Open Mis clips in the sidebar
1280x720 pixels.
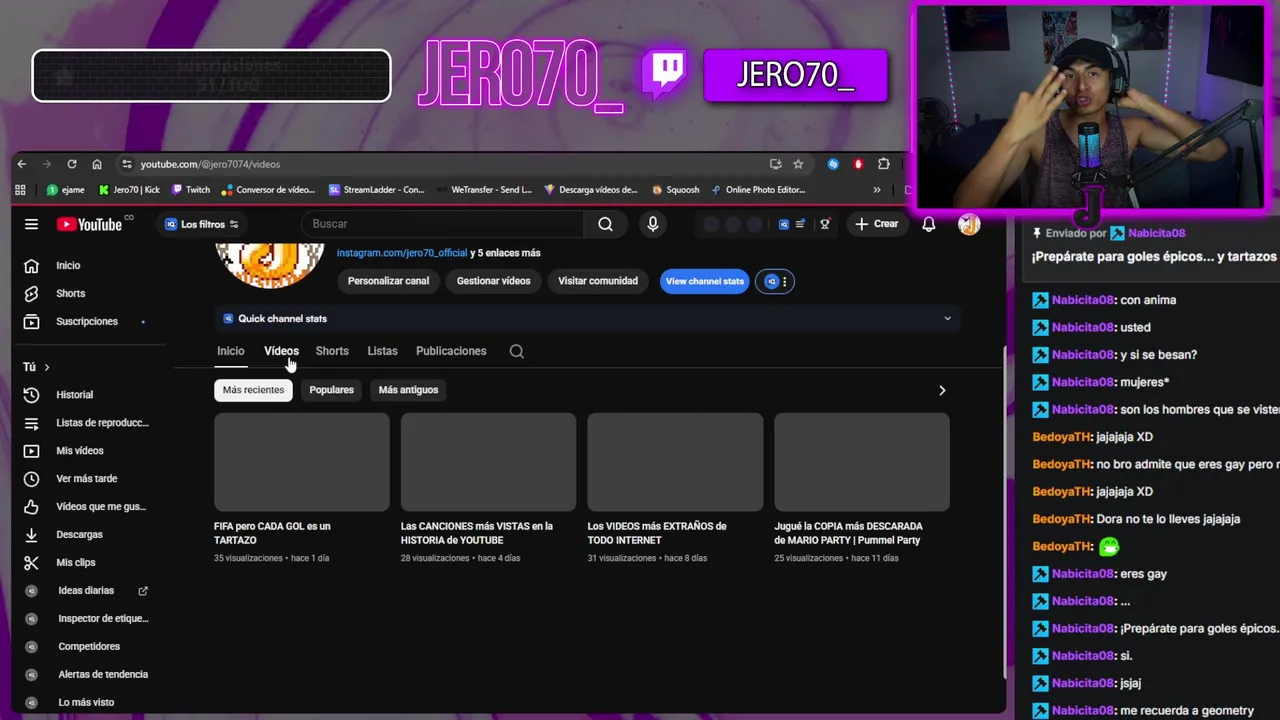(x=76, y=563)
